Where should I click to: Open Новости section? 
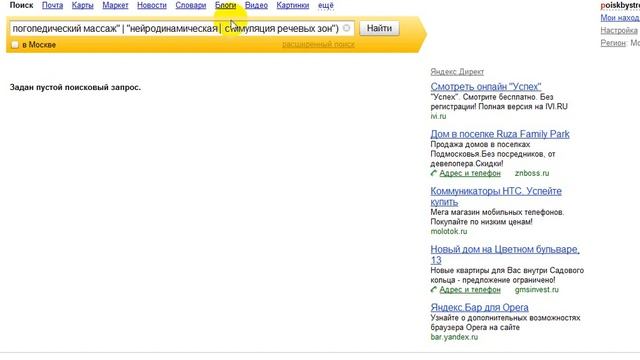(152, 5)
